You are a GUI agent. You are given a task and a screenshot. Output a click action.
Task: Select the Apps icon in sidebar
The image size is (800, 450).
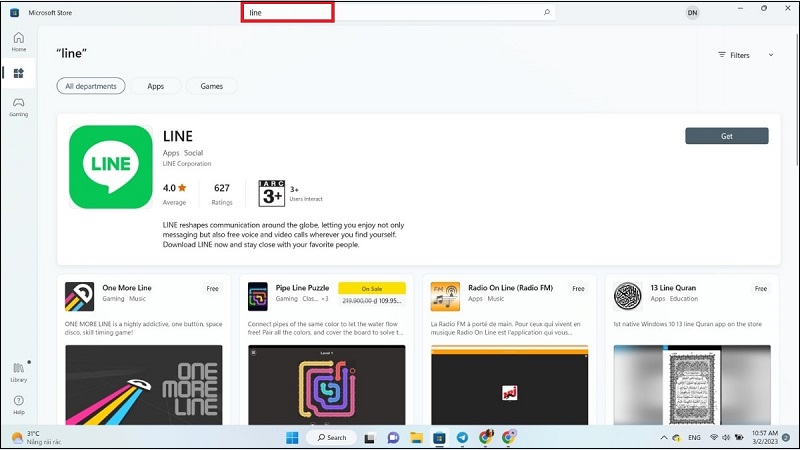(18, 73)
